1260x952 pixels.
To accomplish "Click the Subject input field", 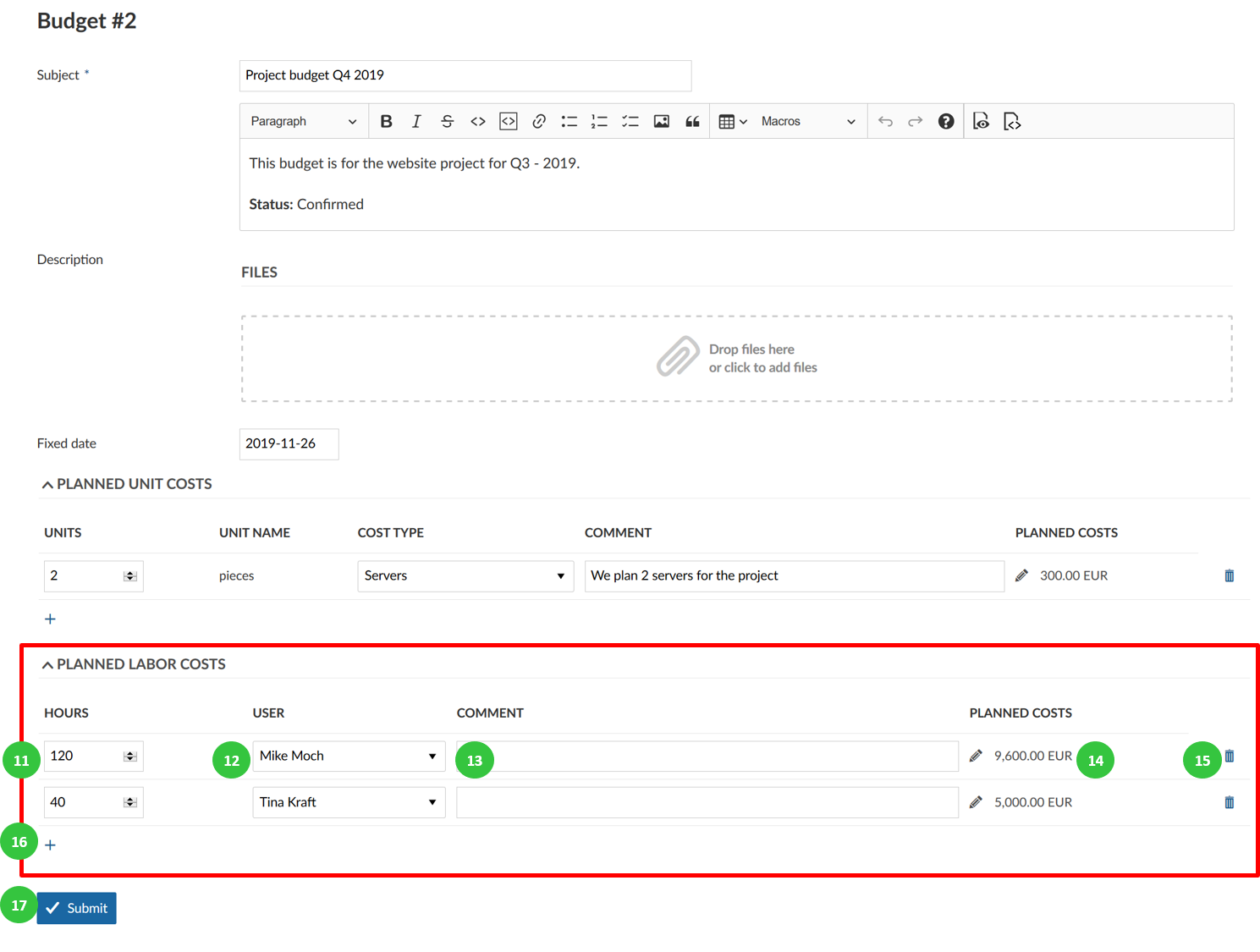I will point(465,75).
